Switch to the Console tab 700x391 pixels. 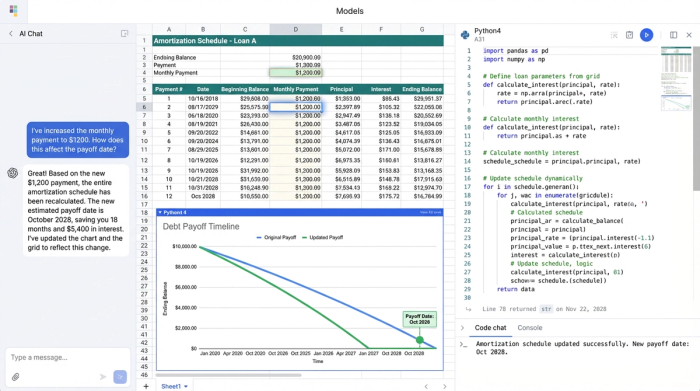[x=529, y=328]
